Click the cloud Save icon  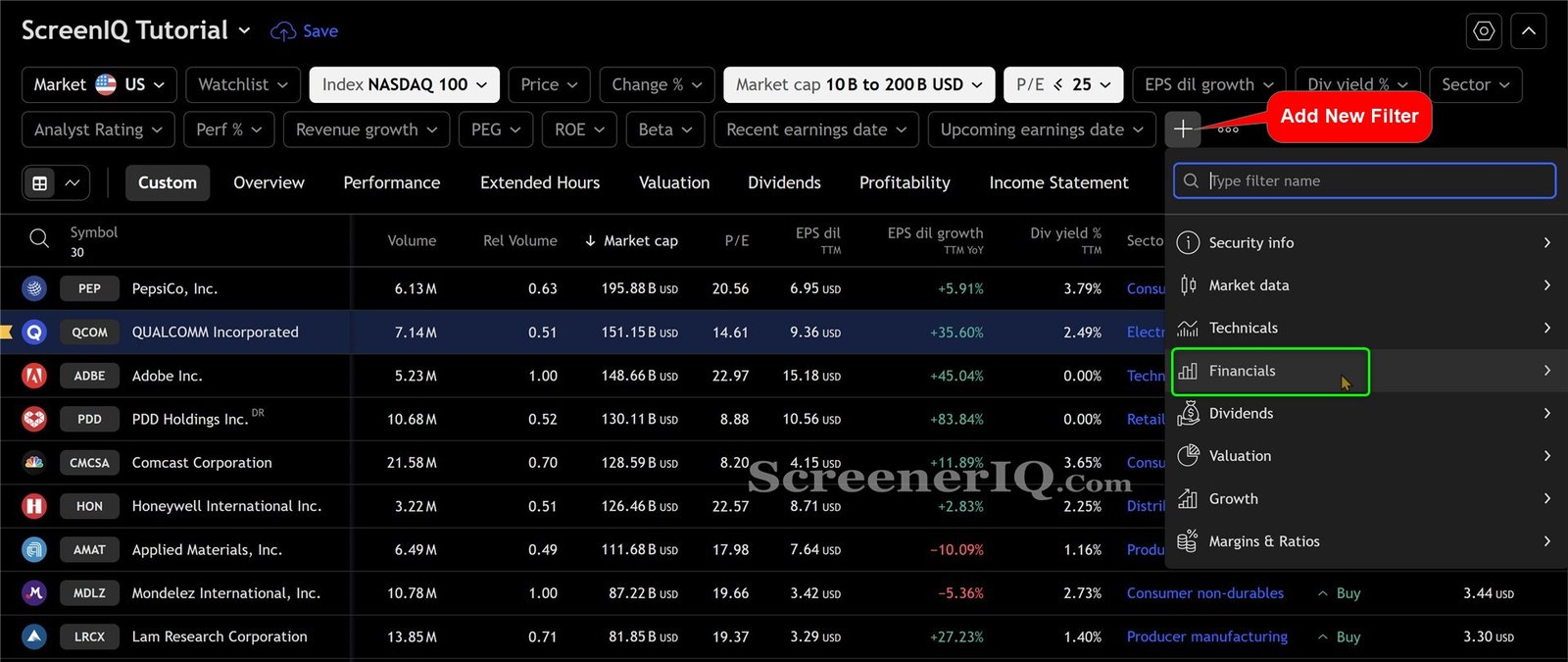[283, 31]
